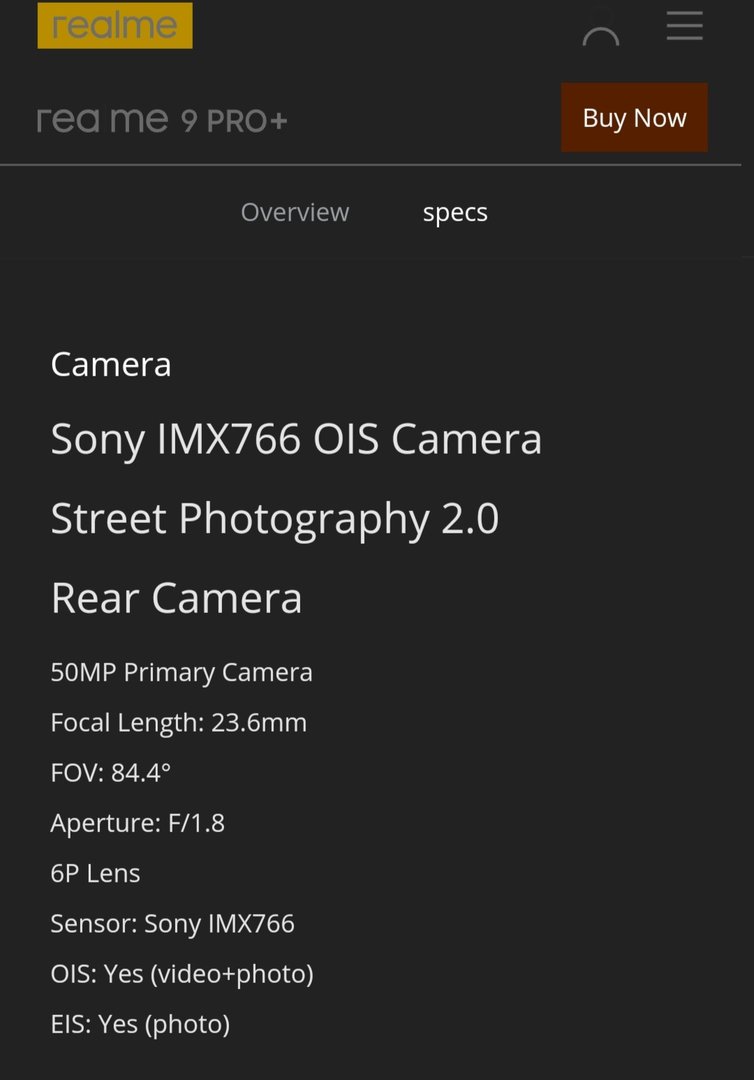This screenshot has width=754, height=1080.
Task: Open the hamburger menu
Action: point(685,26)
